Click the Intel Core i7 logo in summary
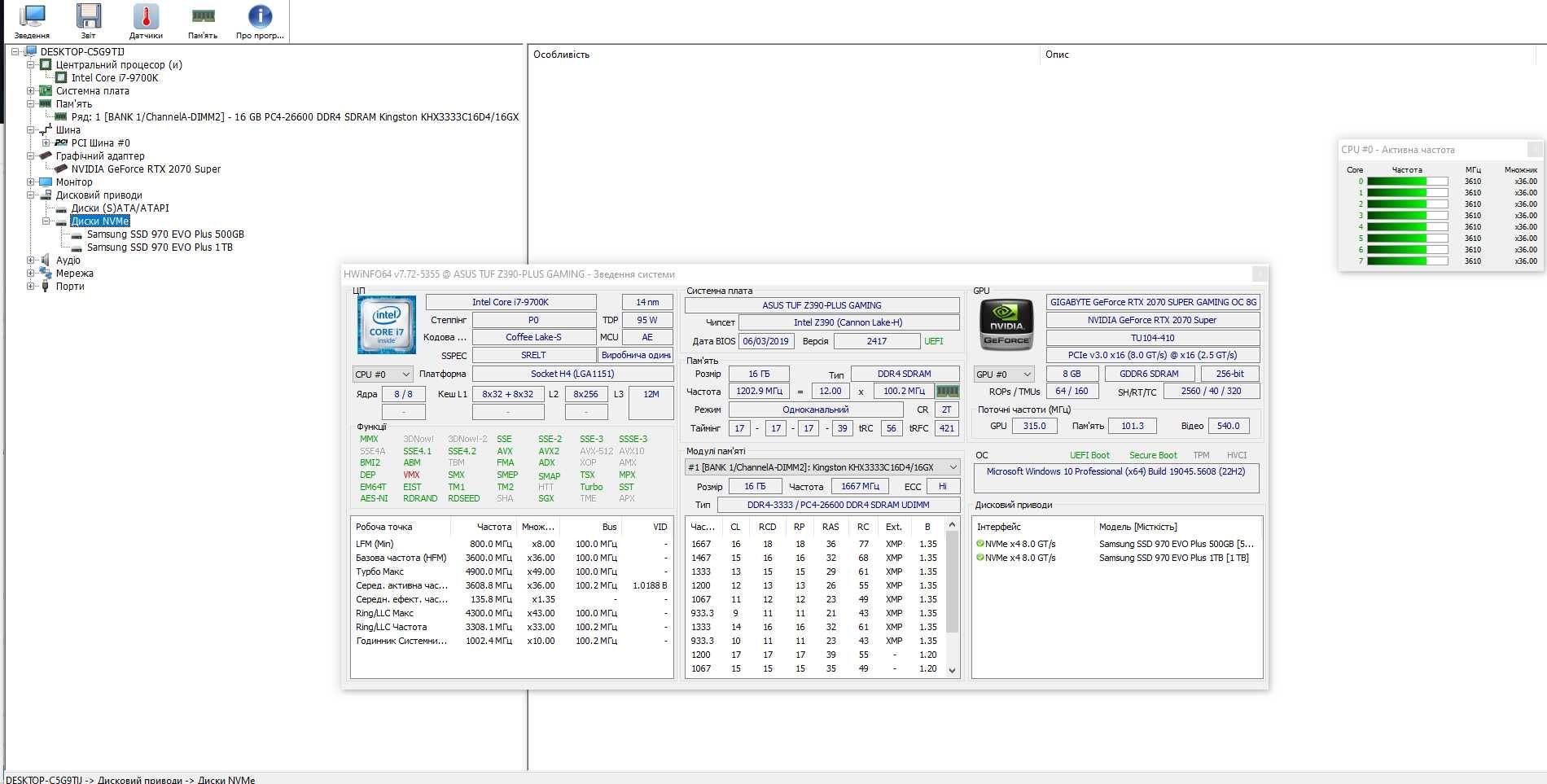1547x784 pixels. click(x=387, y=325)
